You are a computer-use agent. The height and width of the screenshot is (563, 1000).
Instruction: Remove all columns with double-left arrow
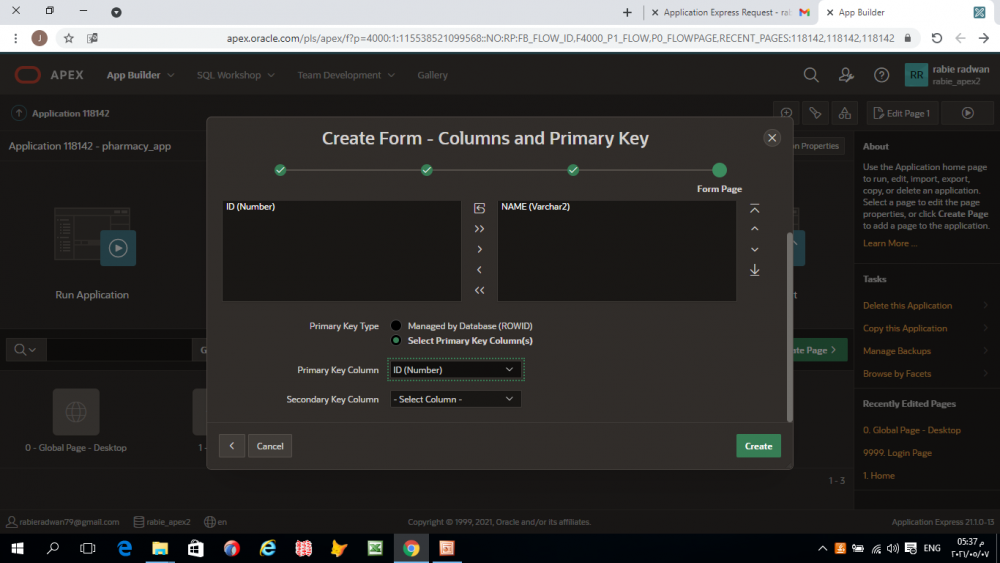pos(480,290)
